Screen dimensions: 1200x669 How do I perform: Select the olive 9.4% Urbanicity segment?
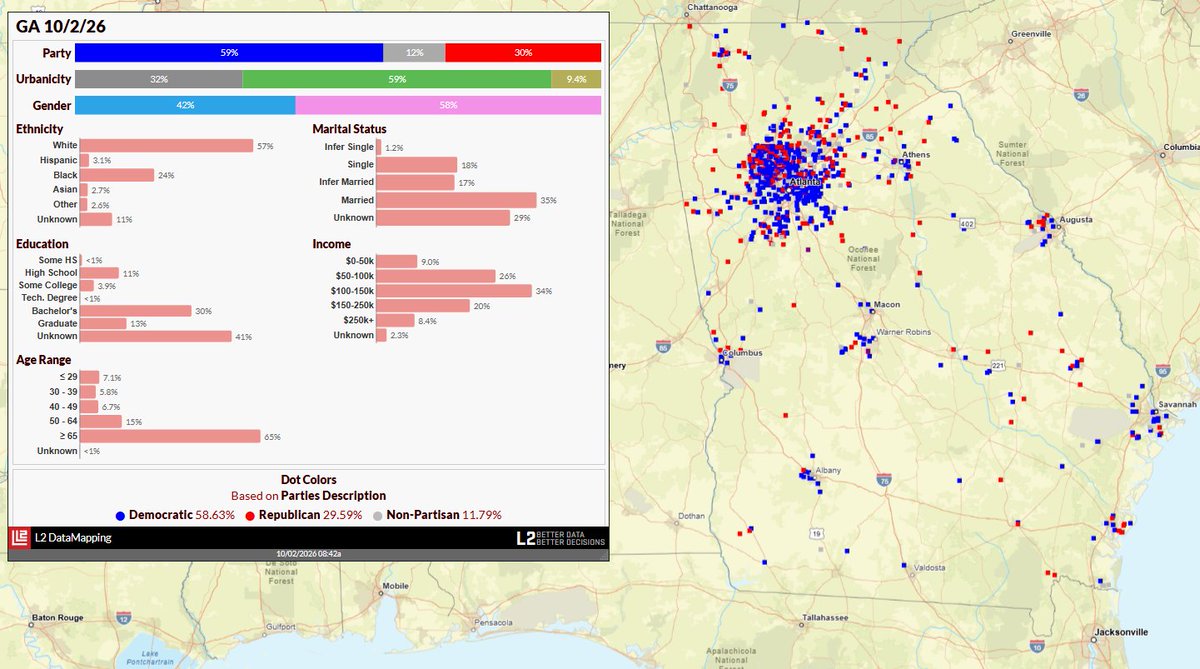tap(576, 79)
